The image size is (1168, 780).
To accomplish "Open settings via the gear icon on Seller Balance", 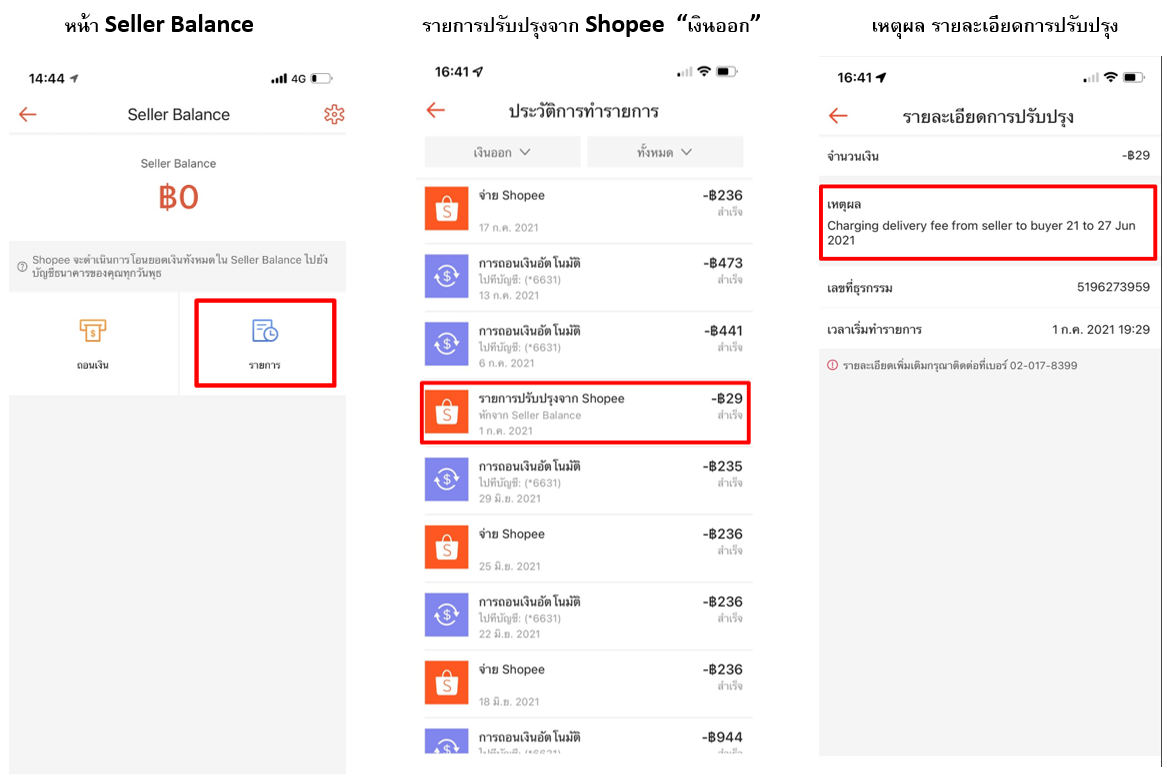I will coord(333,114).
